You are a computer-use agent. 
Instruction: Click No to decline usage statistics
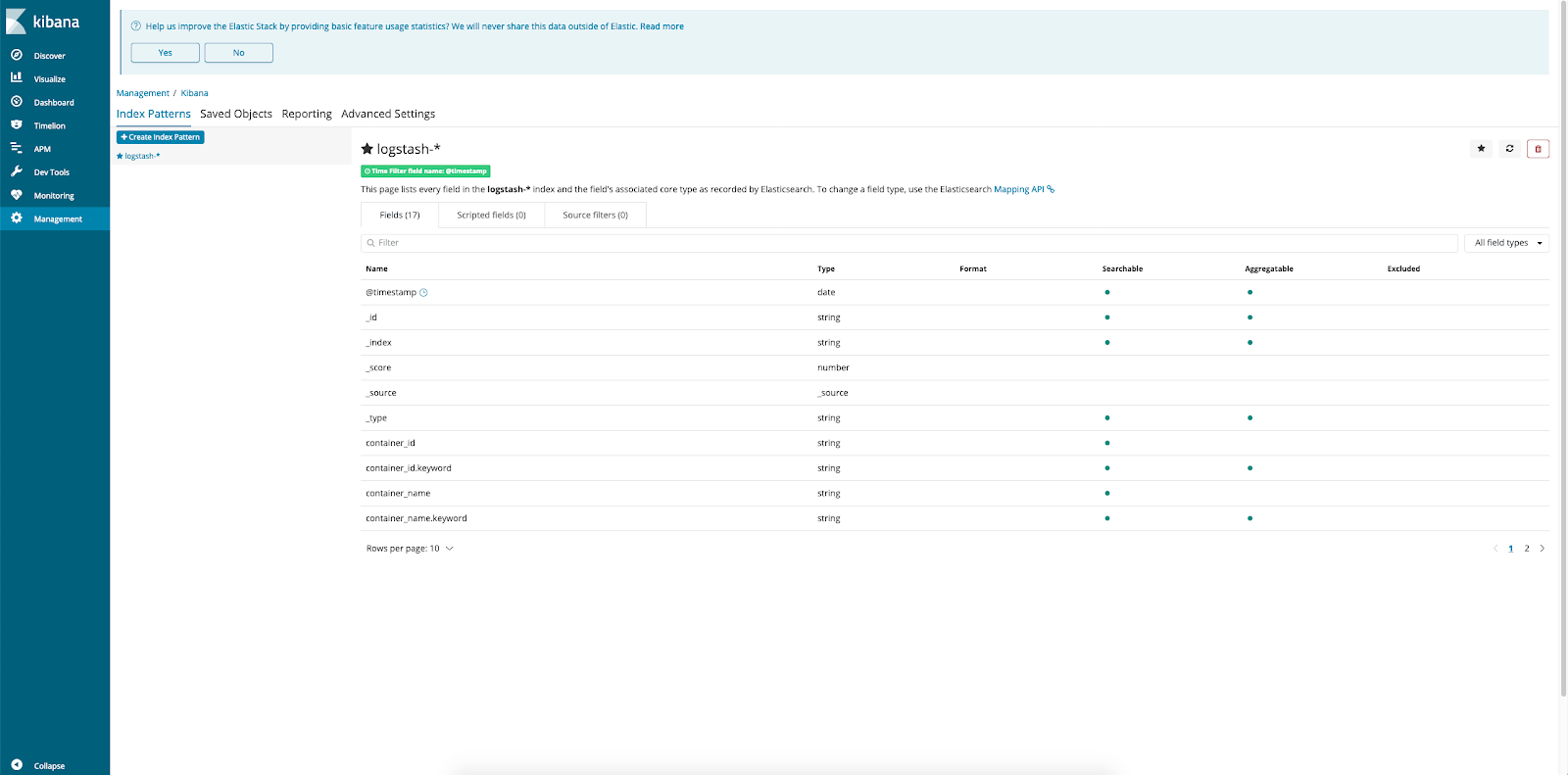pyautogui.click(x=239, y=53)
